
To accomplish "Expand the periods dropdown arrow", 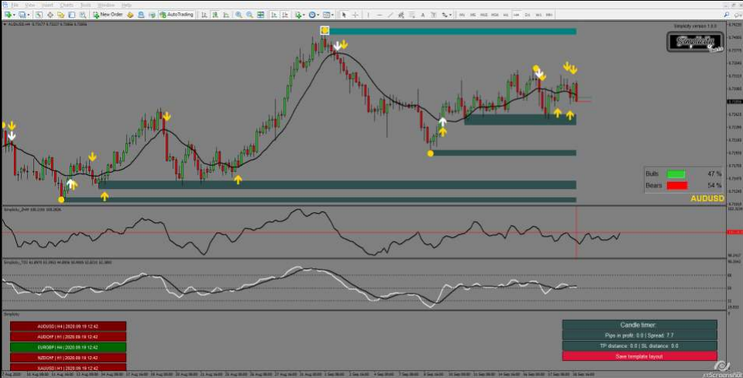I will 318,15.
